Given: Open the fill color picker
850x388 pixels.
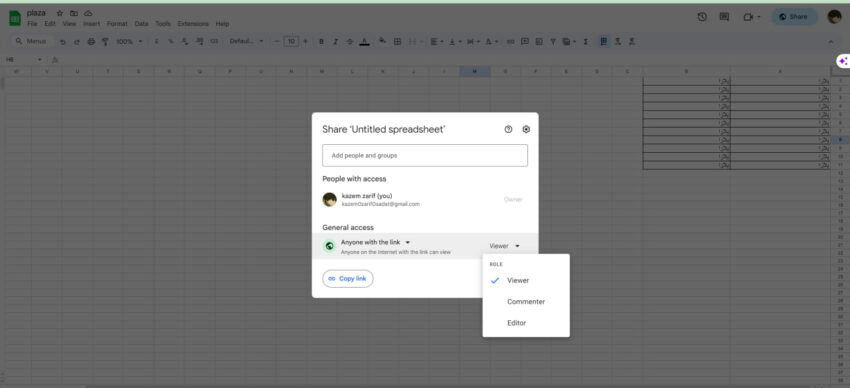Looking at the screenshot, I should pos(382,42).
